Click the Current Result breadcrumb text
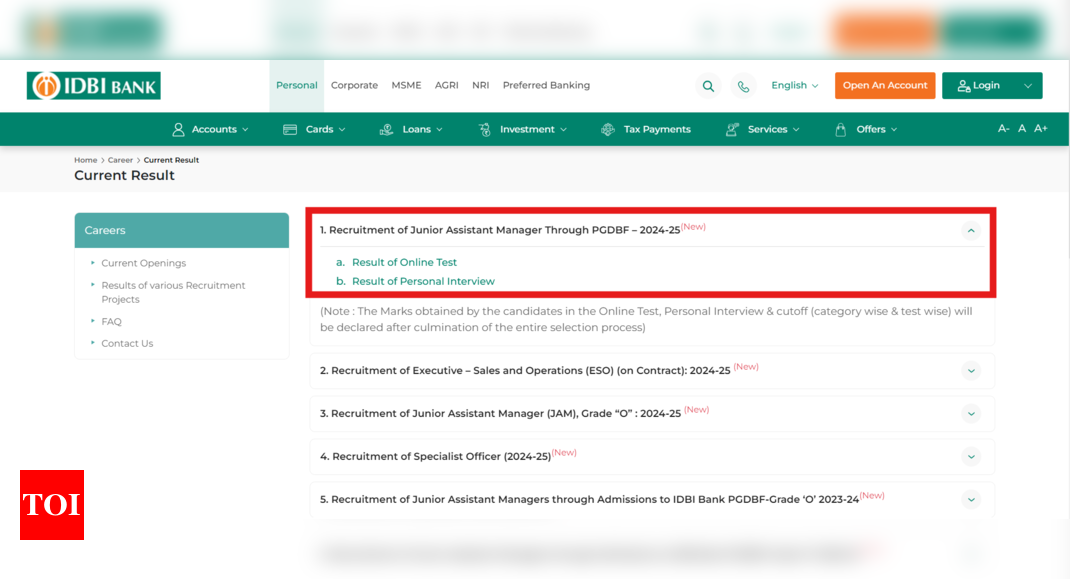1070x579 pixels. (x=171, y=160)
